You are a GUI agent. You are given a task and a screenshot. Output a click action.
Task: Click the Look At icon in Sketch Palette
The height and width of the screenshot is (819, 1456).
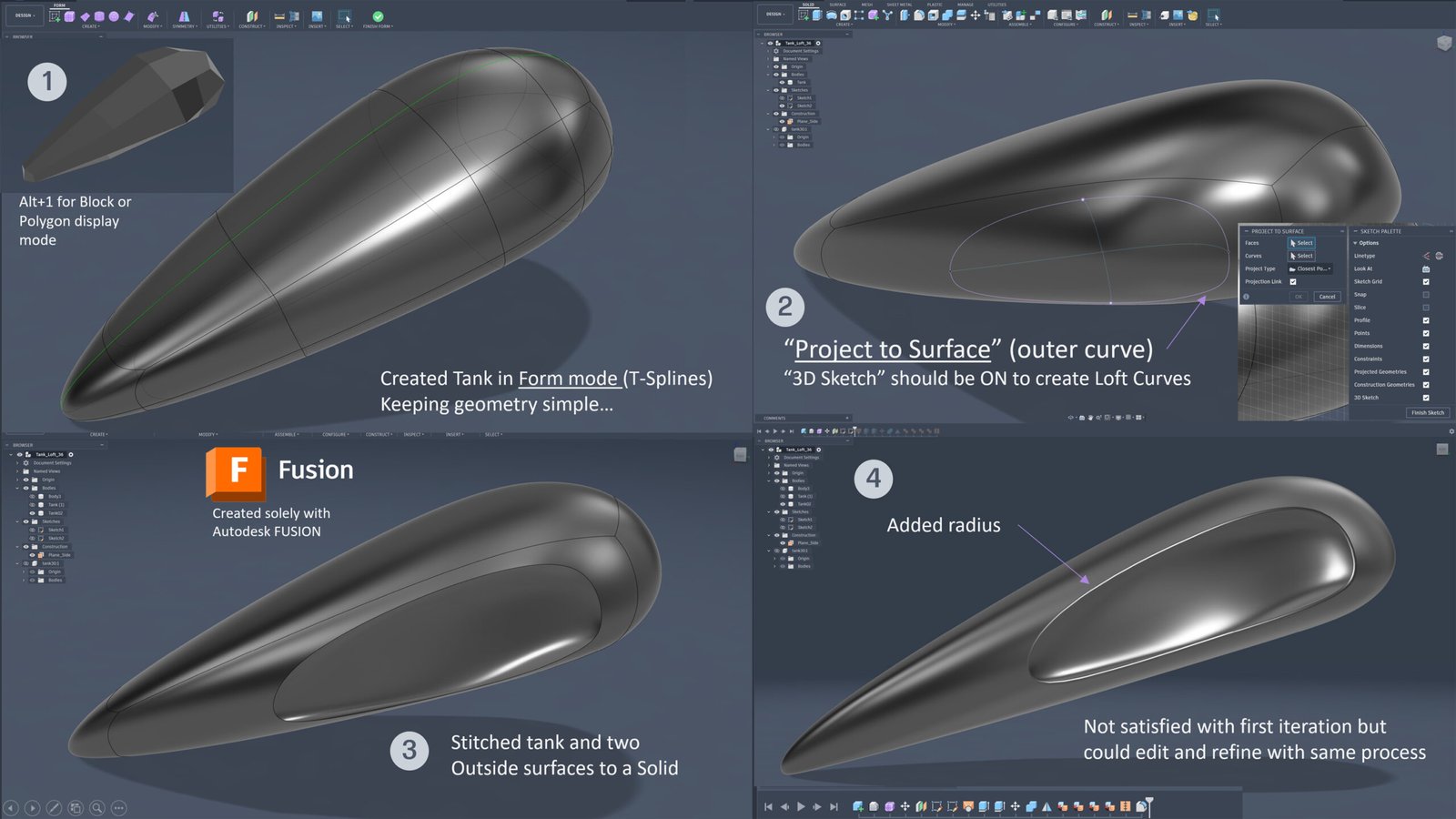1426,269
